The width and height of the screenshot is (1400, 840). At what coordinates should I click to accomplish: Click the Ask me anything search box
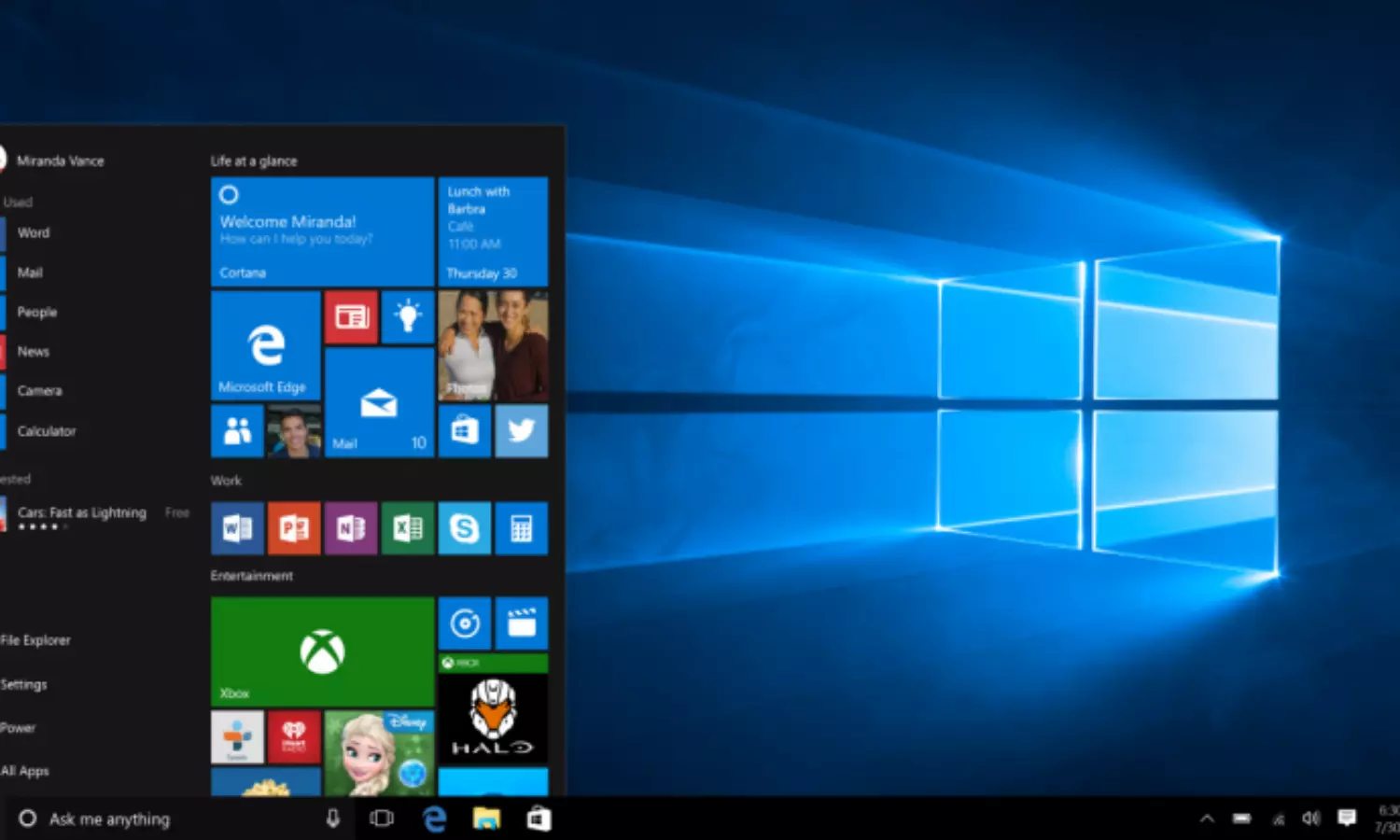[x=168, y=819]
